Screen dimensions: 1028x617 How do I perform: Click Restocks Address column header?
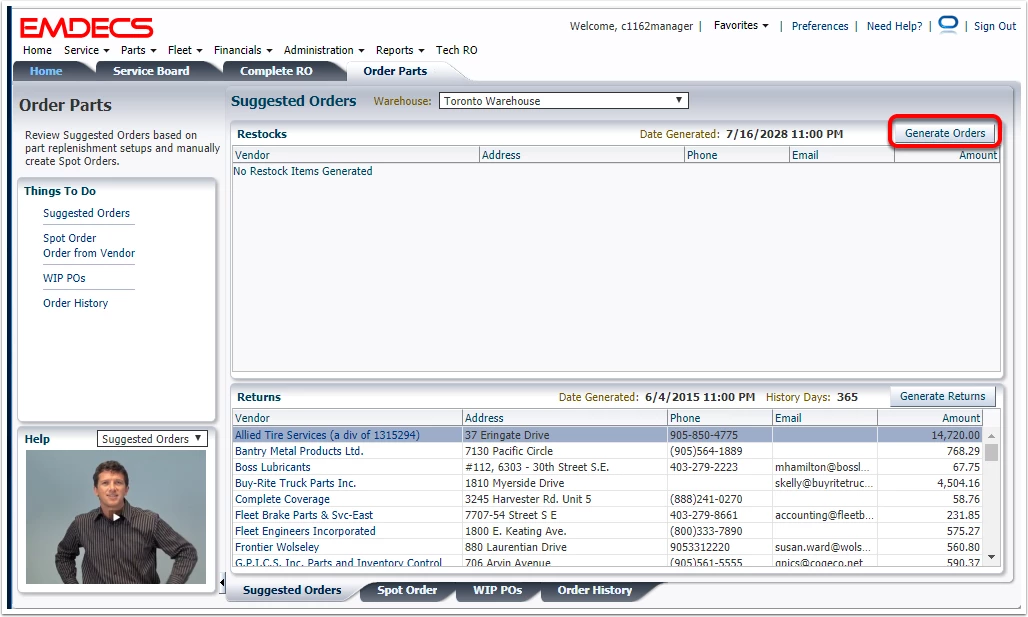tap(582, 155)
